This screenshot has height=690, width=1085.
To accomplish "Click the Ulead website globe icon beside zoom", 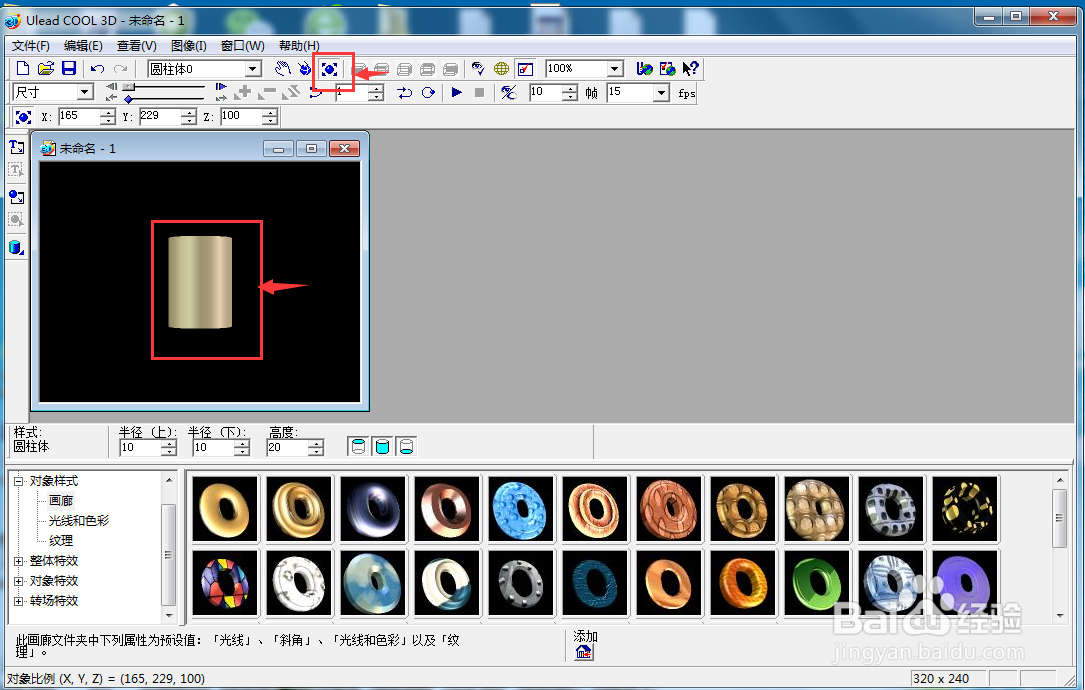I will tap(644, 69).
